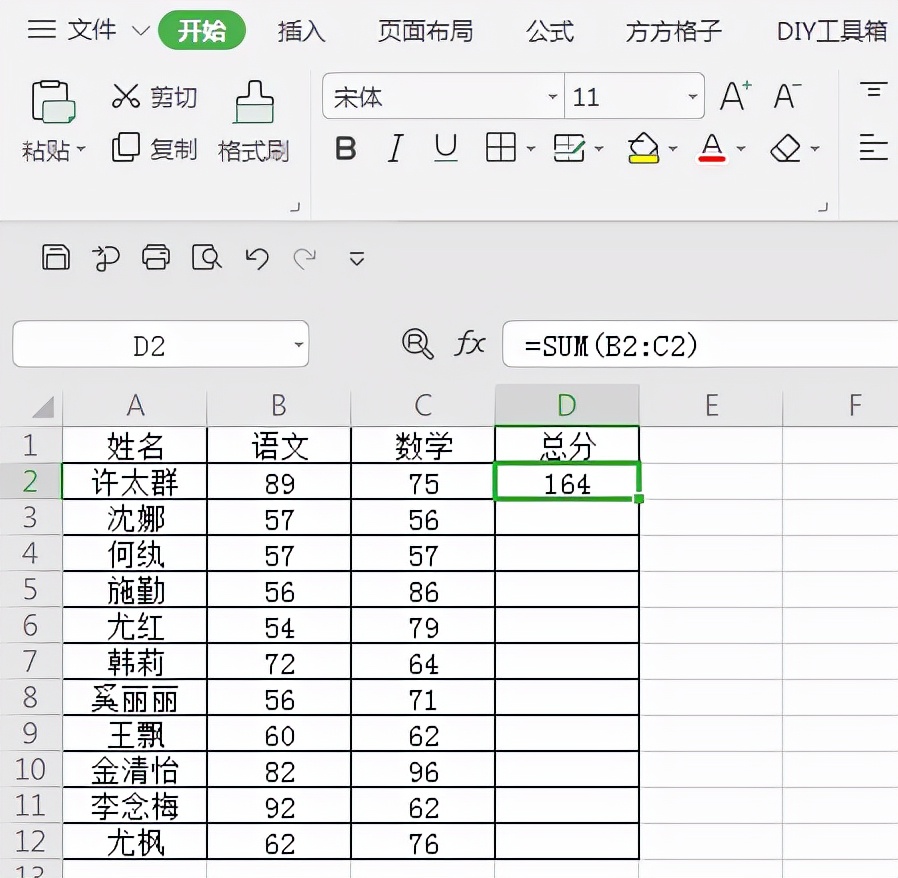
Task: Switch to the 公式 tab
Action: 550,31
